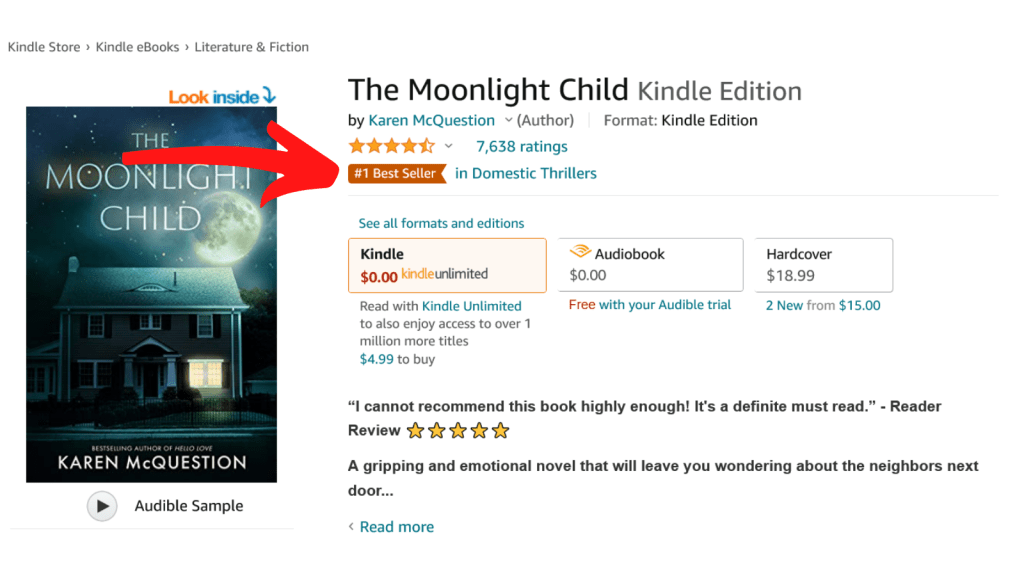
Task: Open the author dropdown next to Karen McQuestion
Action: [x=508, y=120]
